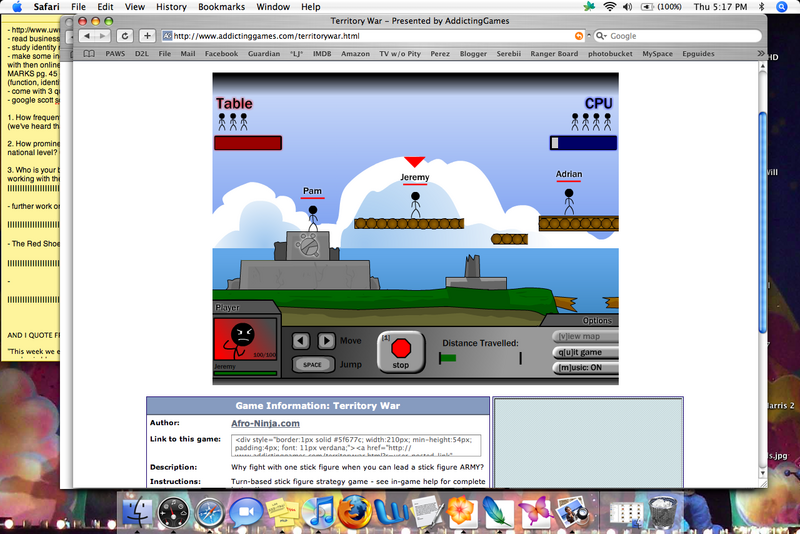Click the Jeremy angry stickman portrait
The height and width of the screenshot is (534, 800).
pos(245,339)
